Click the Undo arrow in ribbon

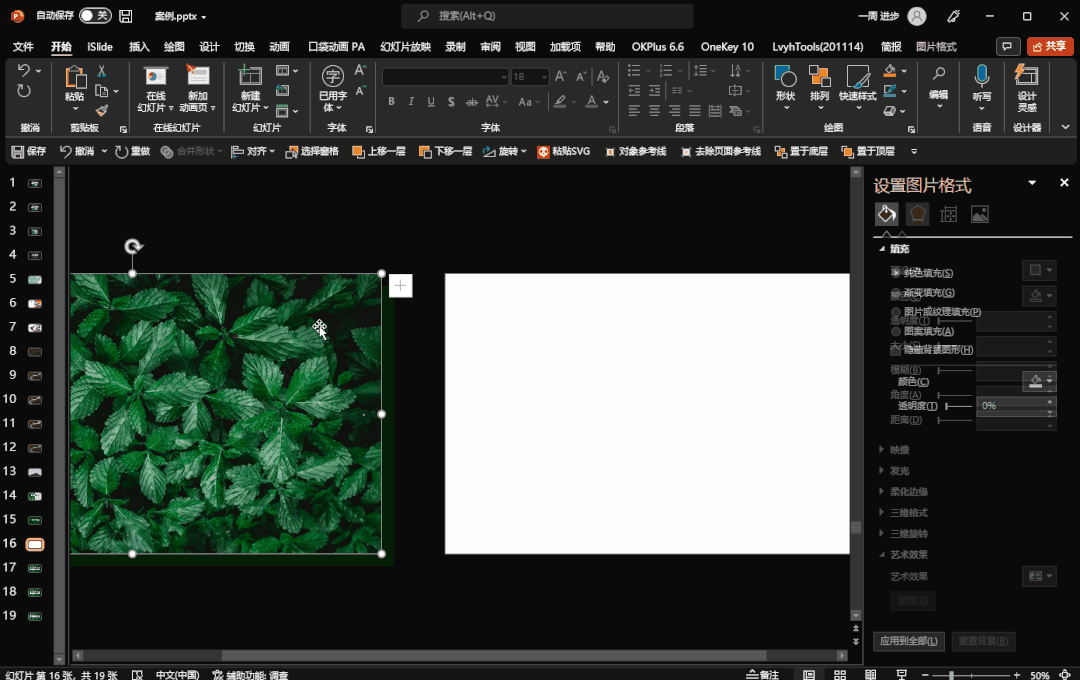click(x=23, y=70)
